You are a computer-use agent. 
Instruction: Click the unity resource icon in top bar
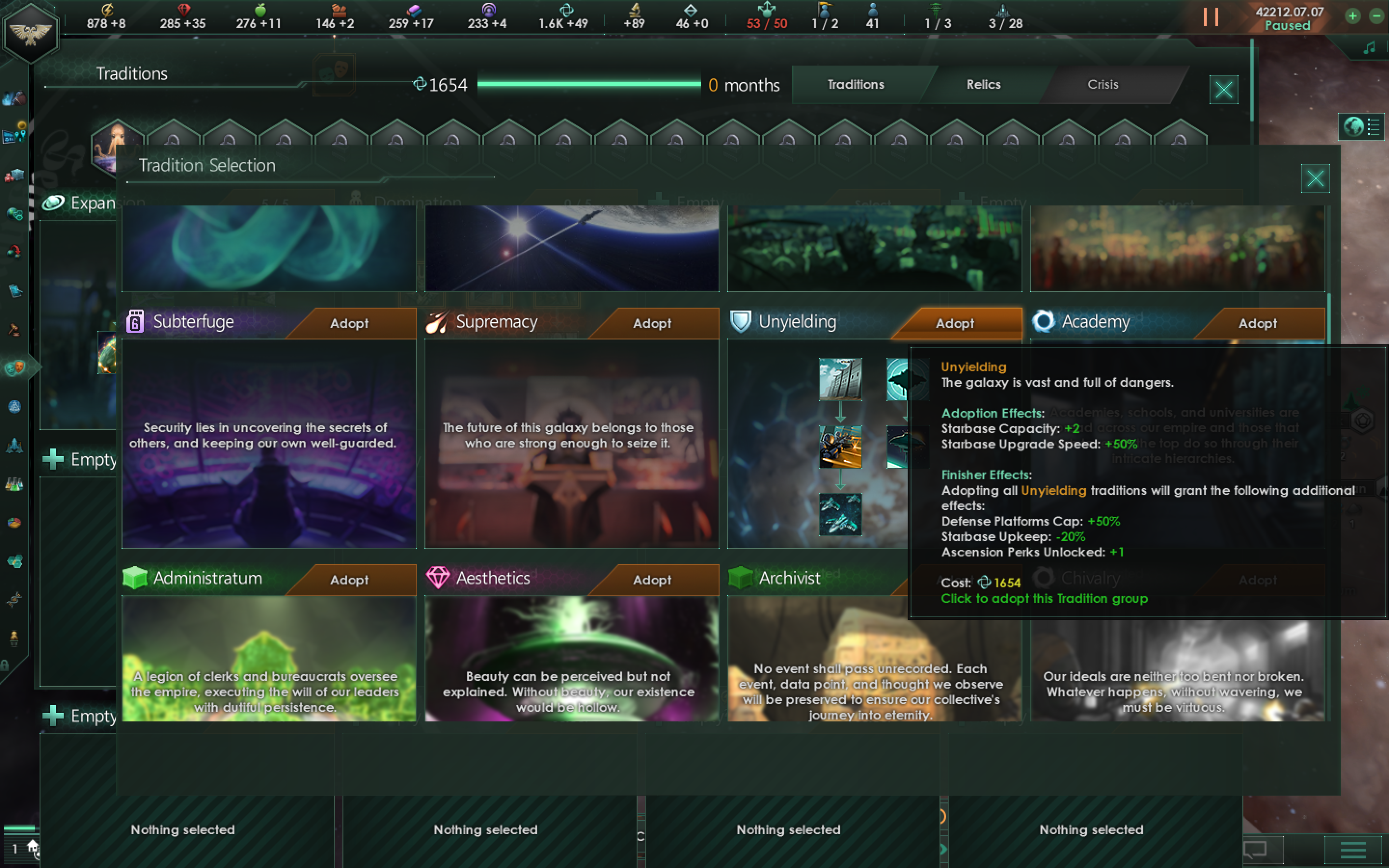click(x=566, y=9)
